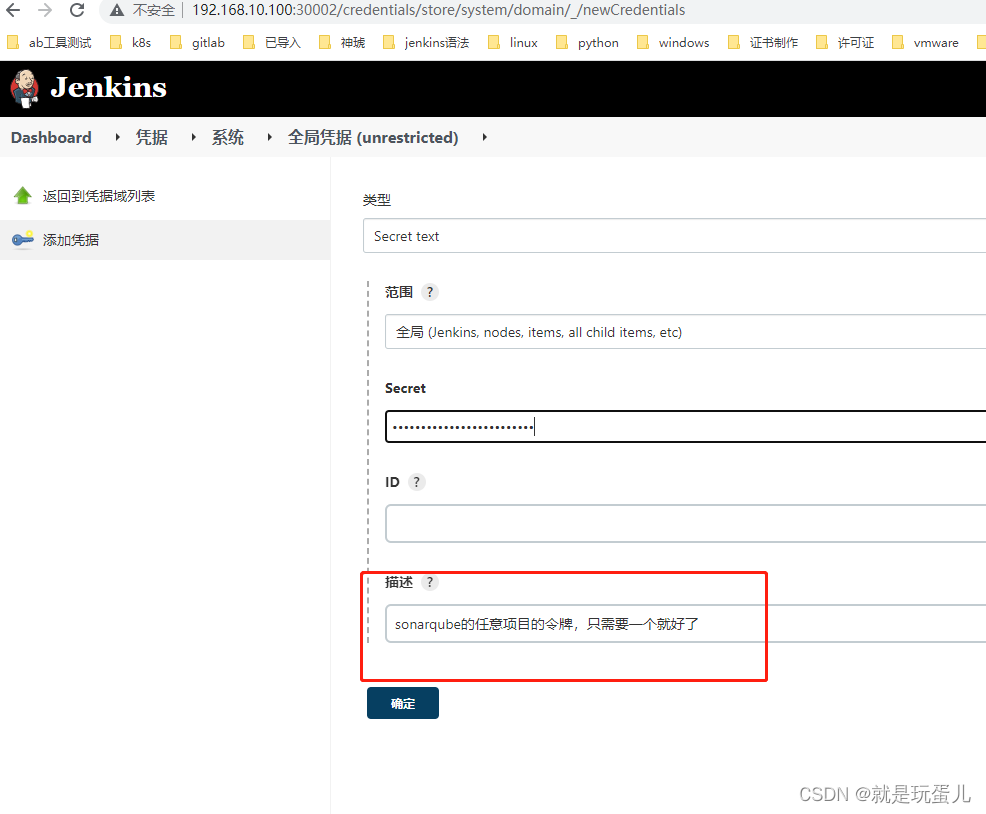
Task: Click the 确定 confirm button
Action: (403, 703)
